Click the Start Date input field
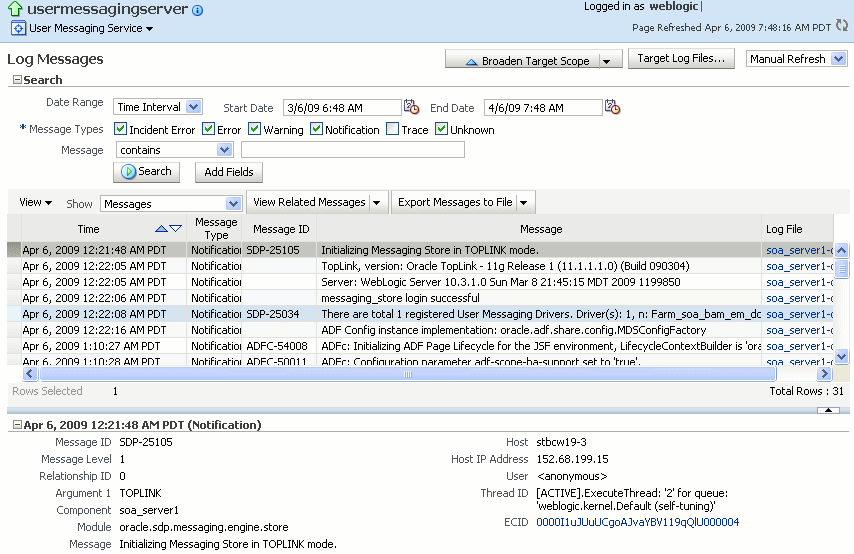The height and width of the screenshot is (554, 854). click(342, 108)
